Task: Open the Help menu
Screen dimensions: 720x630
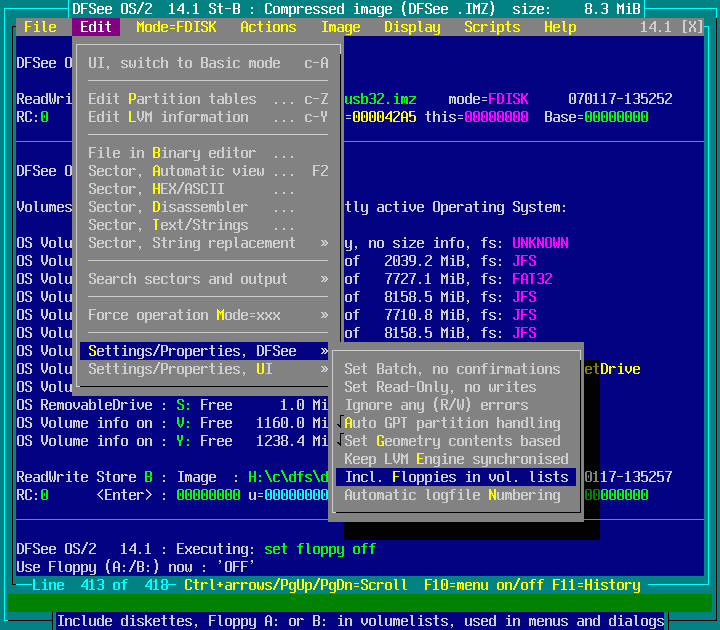Action: (x=560, y=27)
